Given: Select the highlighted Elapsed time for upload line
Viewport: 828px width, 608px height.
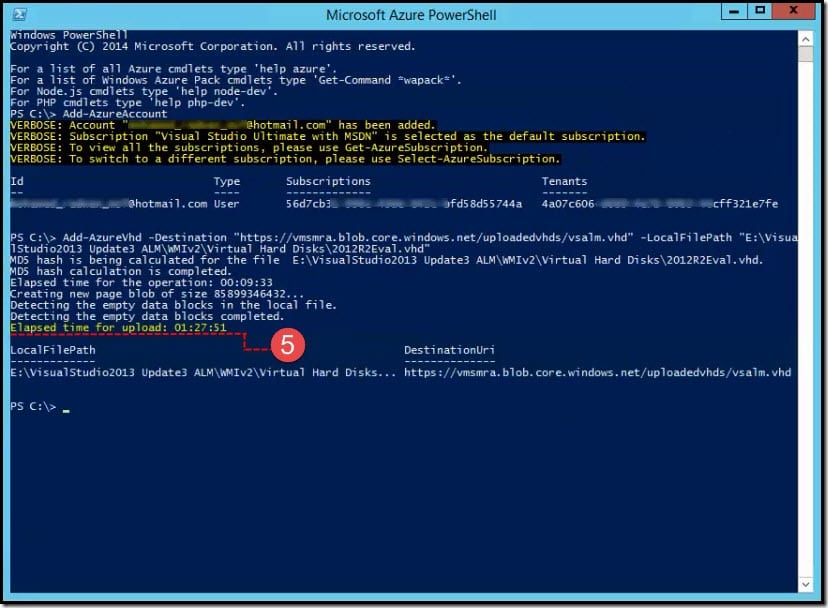Looking at the screenshot, I should [x=114, y=327].
